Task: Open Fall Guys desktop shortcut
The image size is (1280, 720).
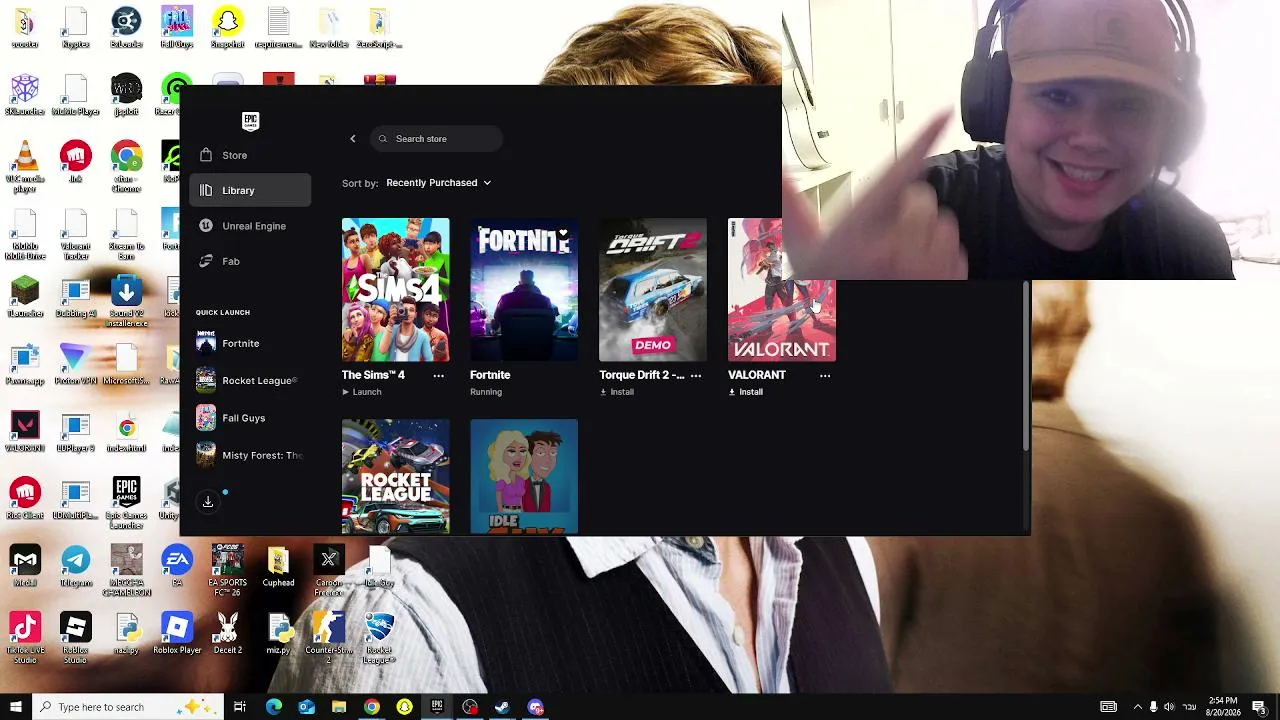Action: 177,27
